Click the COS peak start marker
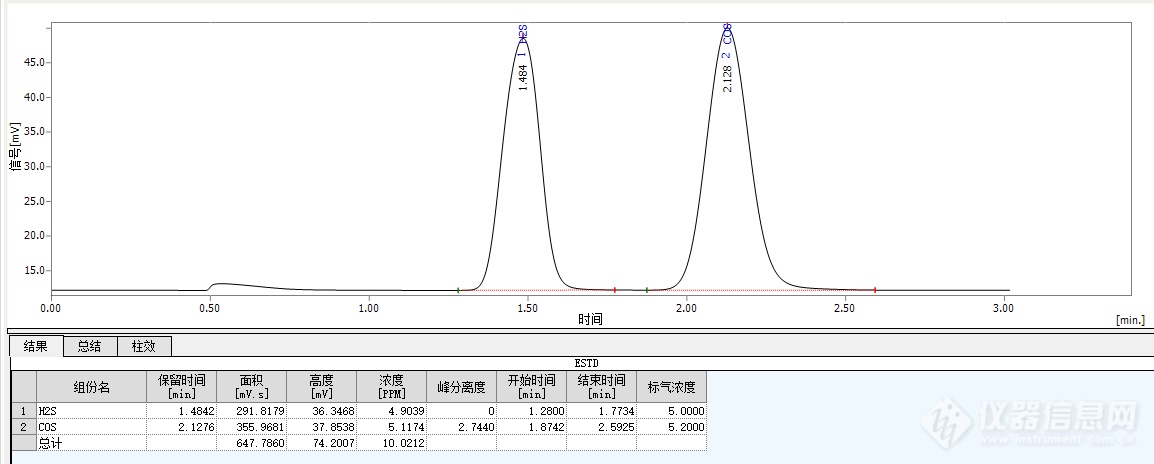The height and width of the screenshot is (464, 1154). point(647,290)
